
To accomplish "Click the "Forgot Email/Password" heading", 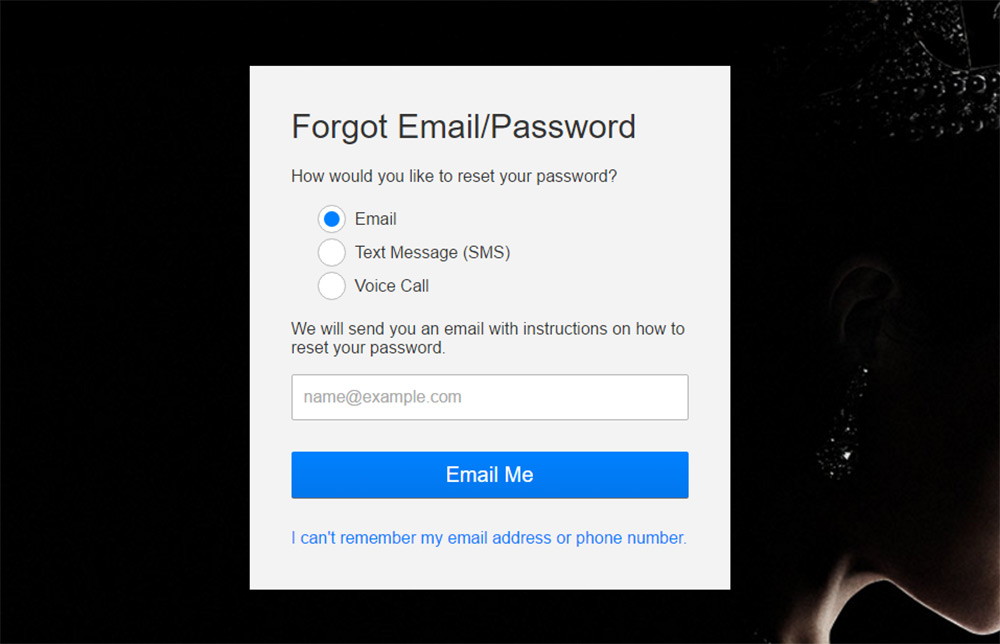I will point(463,127).
